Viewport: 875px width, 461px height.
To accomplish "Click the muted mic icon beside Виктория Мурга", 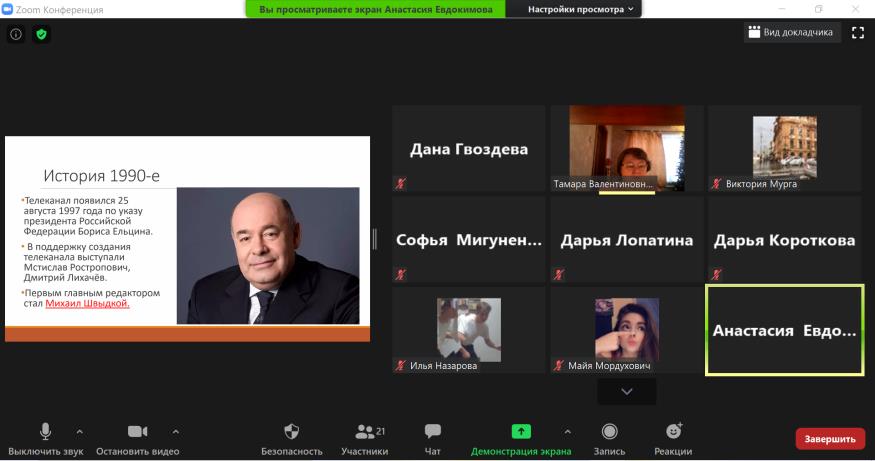I will click(717, 183).
